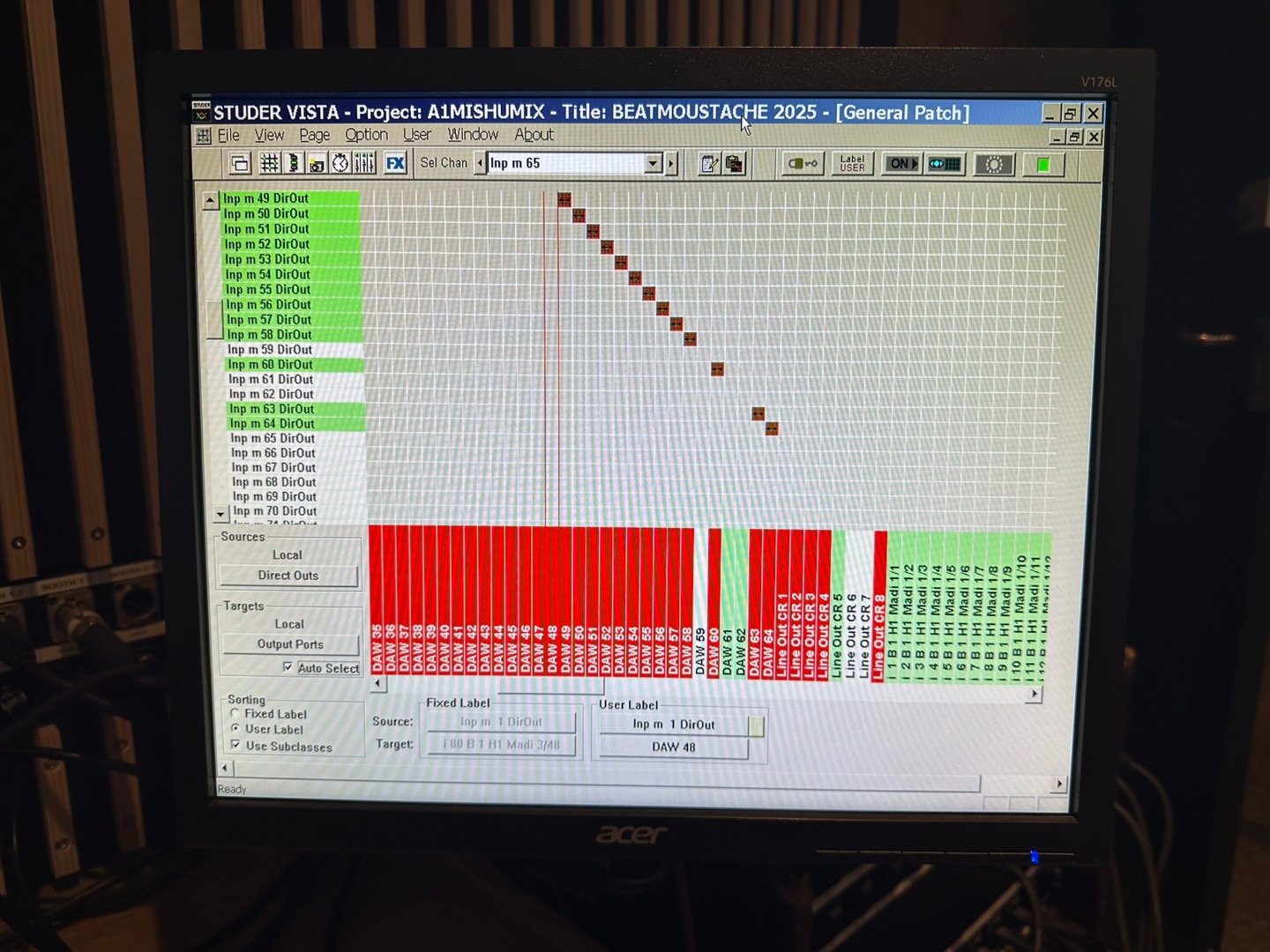Viewport: 1270px width, 952px height.
Task: Open the patch grid view icon
Action: coord(270,163)
